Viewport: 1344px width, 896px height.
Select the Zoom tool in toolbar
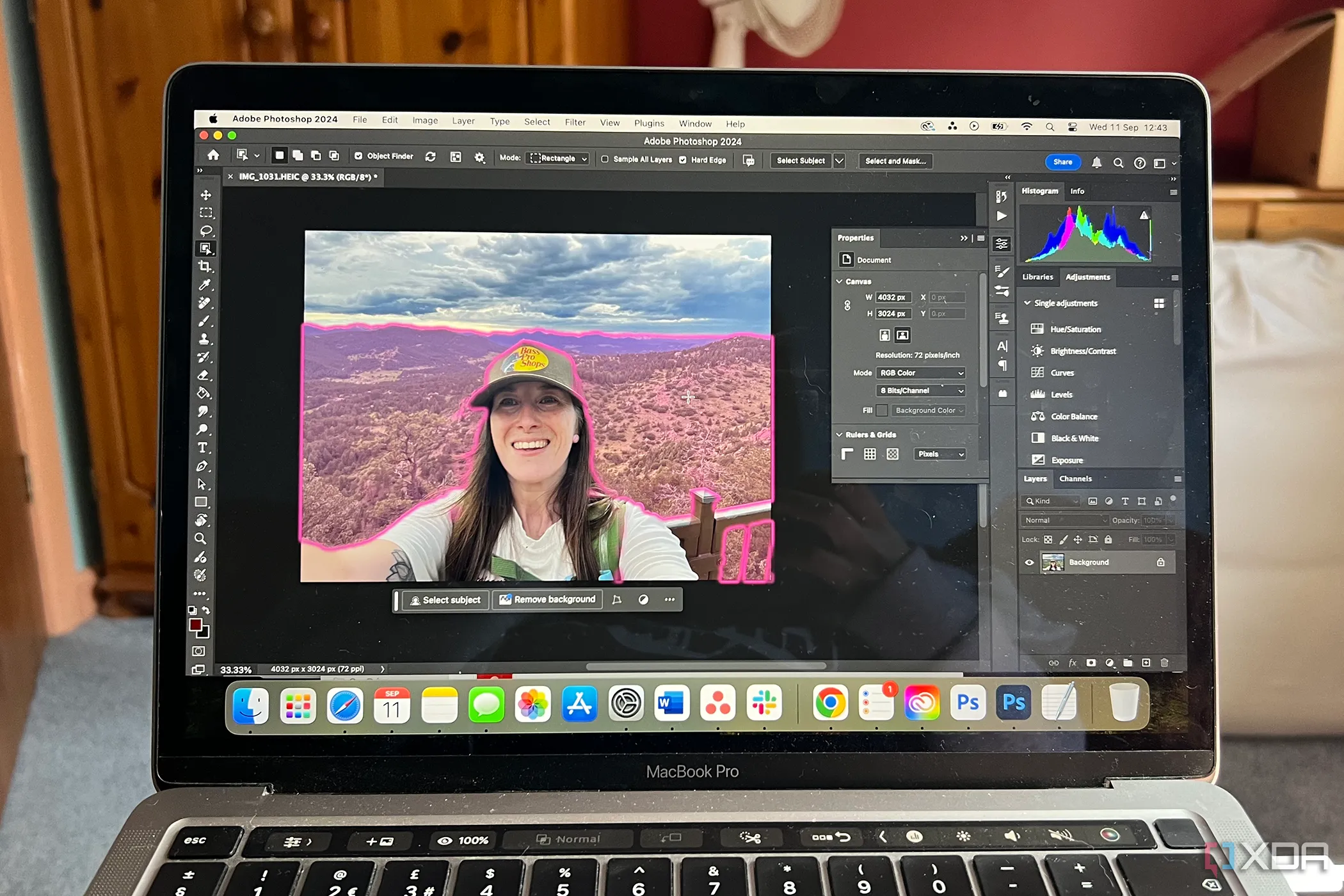(200, 538)
